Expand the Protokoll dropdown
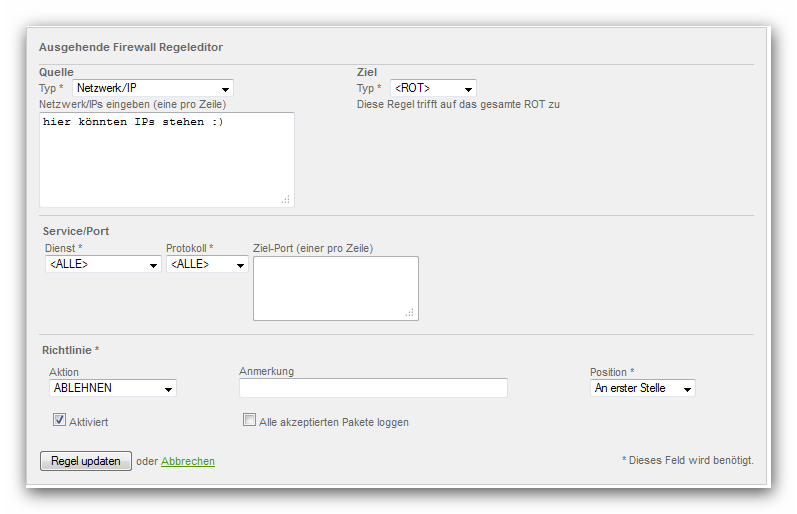The height and width of the screenshot is (514, 797). 207,265
